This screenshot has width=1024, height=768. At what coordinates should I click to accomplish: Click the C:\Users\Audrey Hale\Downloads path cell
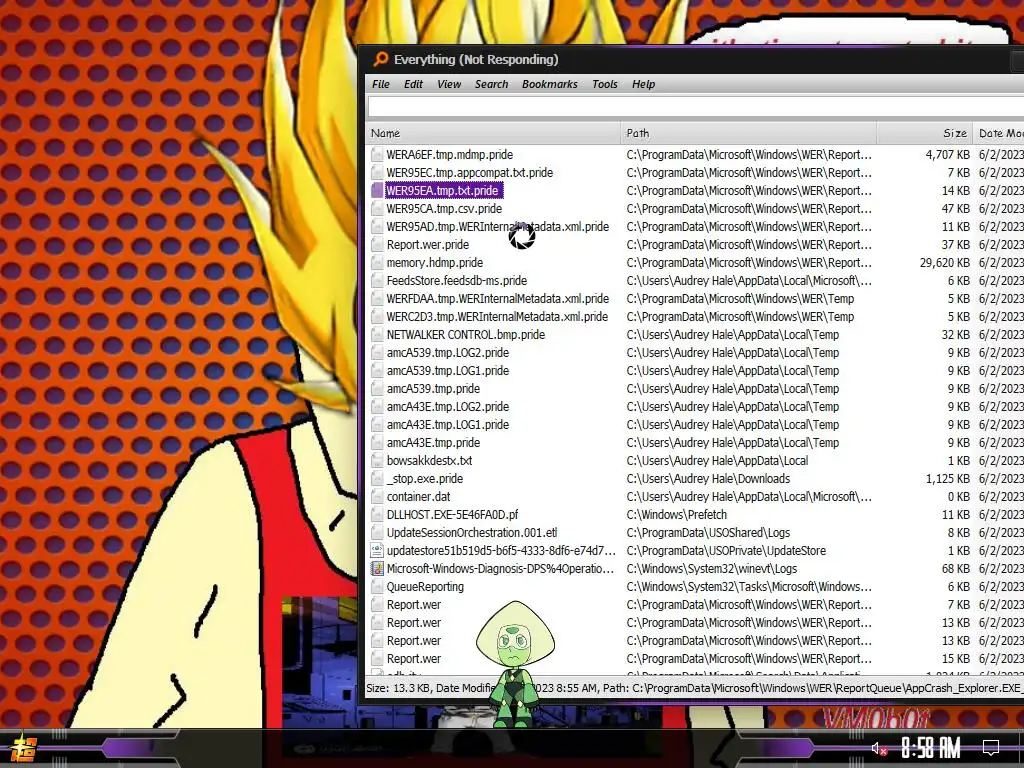click(708, 479)
